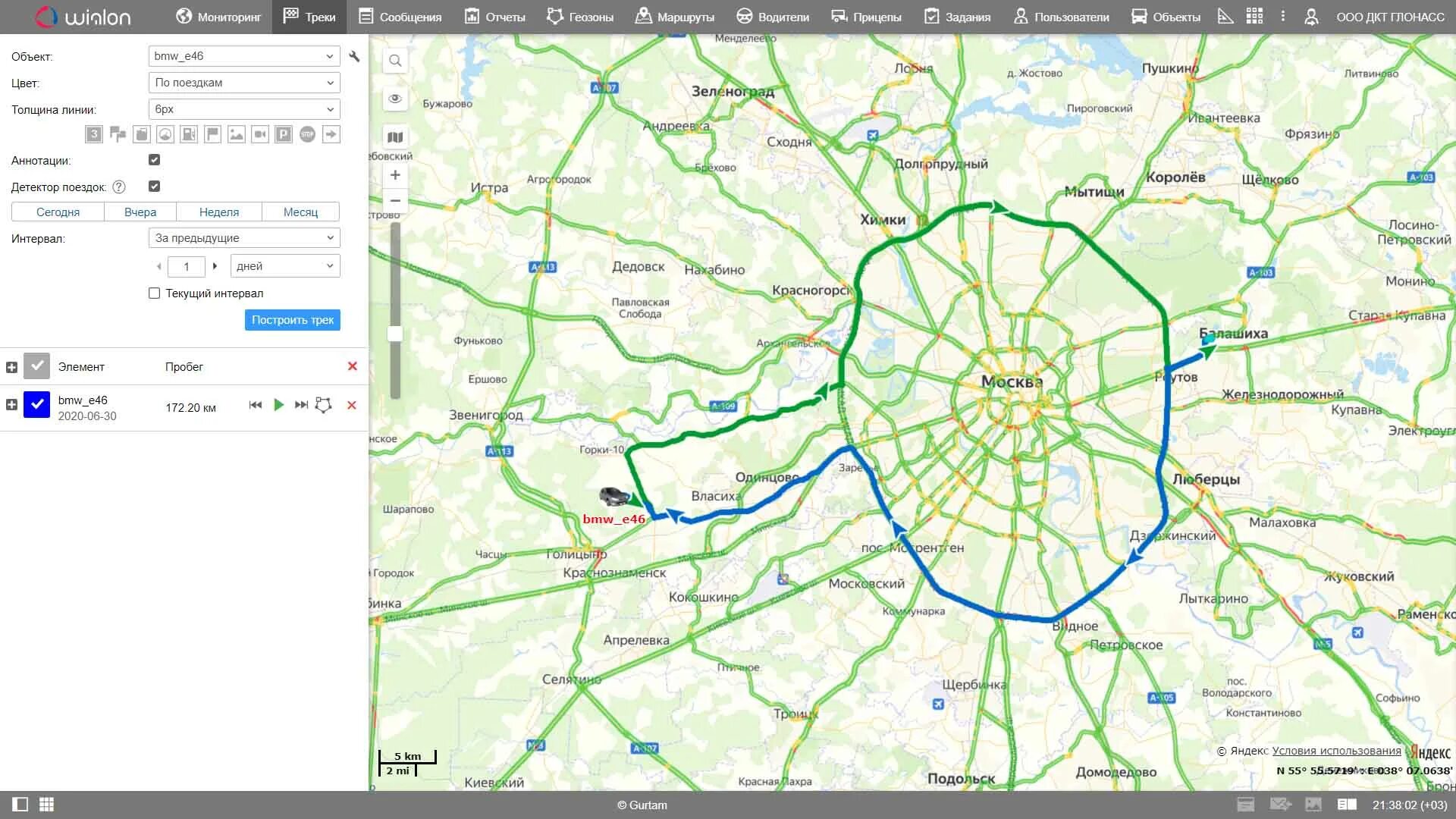Click the stops marker icon

(x=307, y=135)
